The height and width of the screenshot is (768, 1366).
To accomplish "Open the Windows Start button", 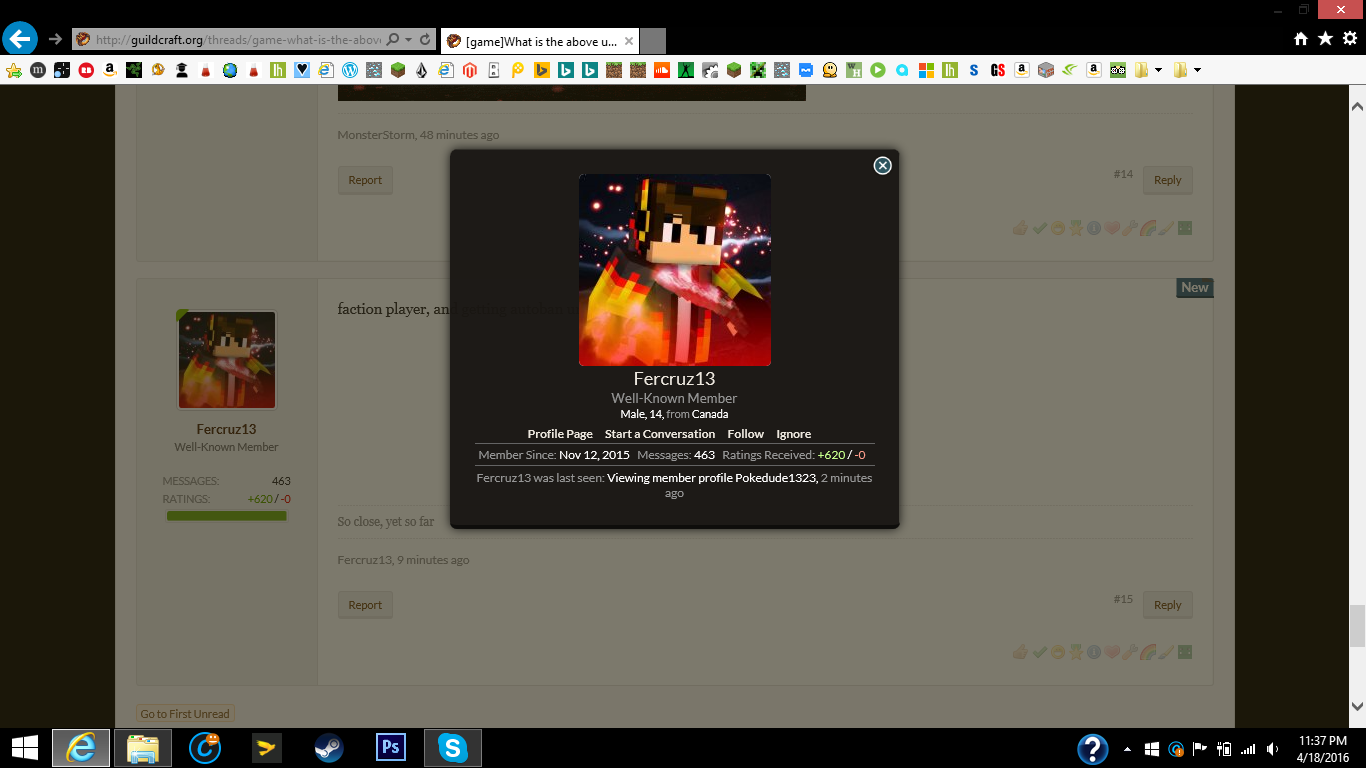I will pos(24,747).
